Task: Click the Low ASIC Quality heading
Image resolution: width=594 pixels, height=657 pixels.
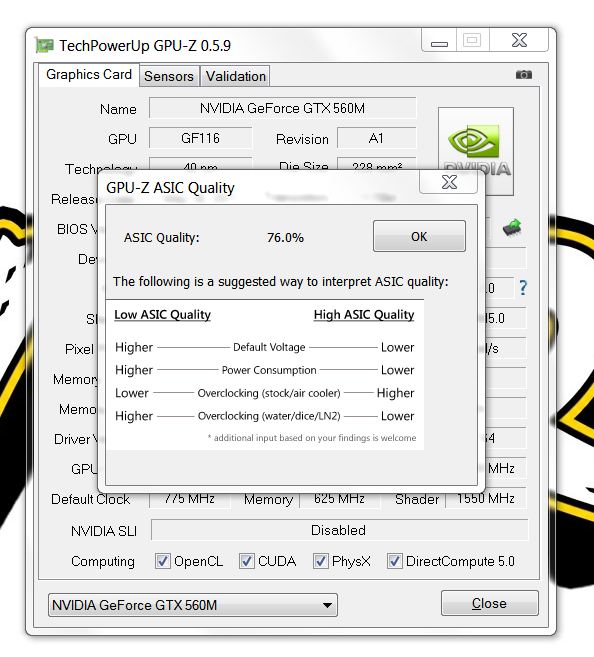Action: point(163,315)
